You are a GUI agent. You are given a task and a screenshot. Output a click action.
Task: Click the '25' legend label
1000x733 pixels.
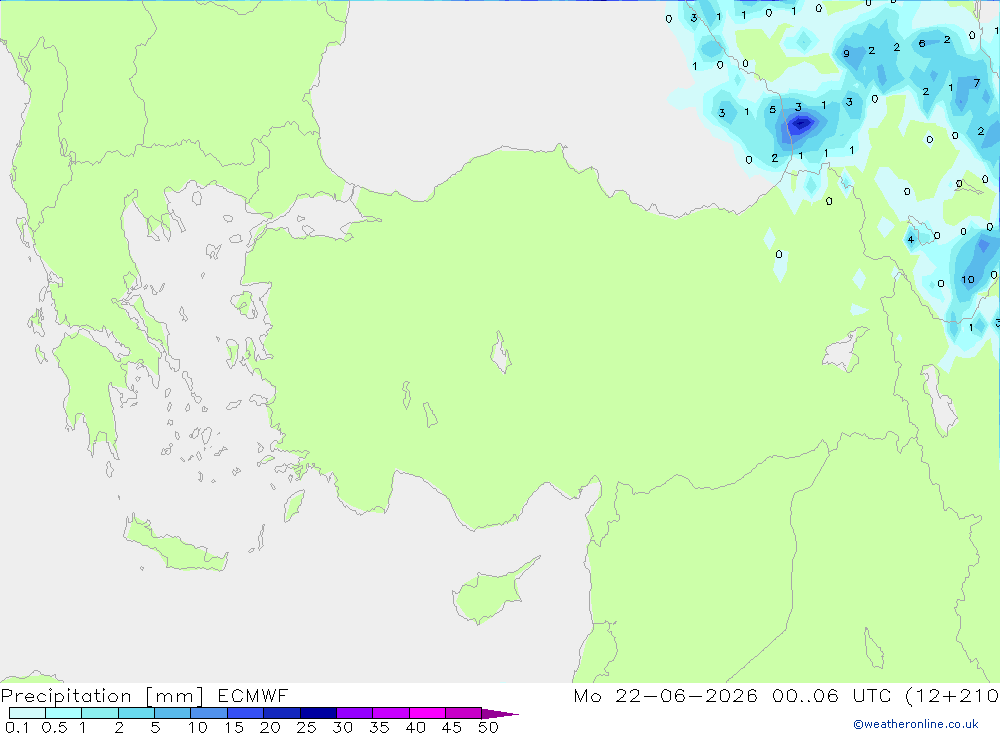pos(307,727)
